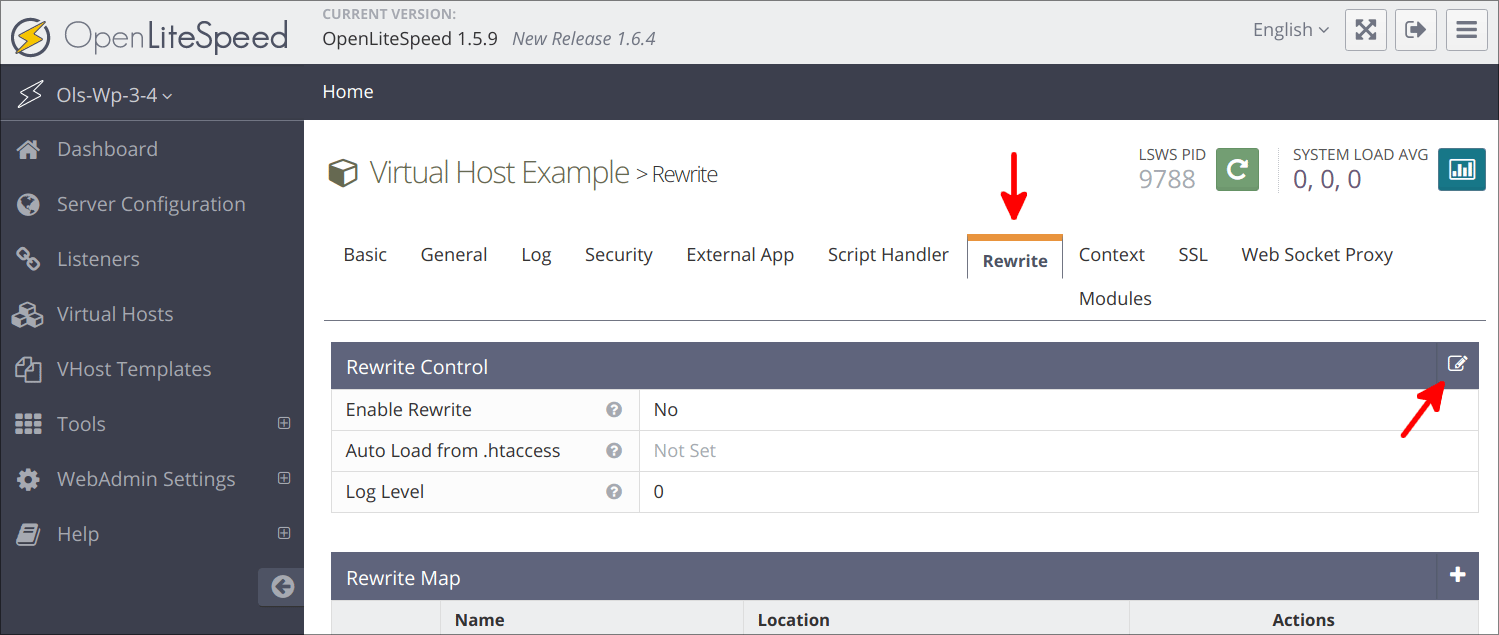Show help for Log Level
The image size is (1499, 635).
point(614,492)
